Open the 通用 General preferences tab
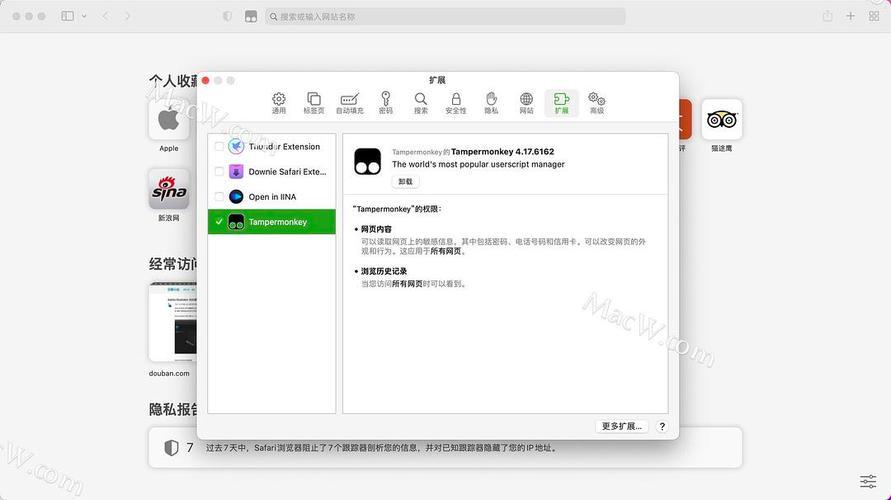 [278, 103]
